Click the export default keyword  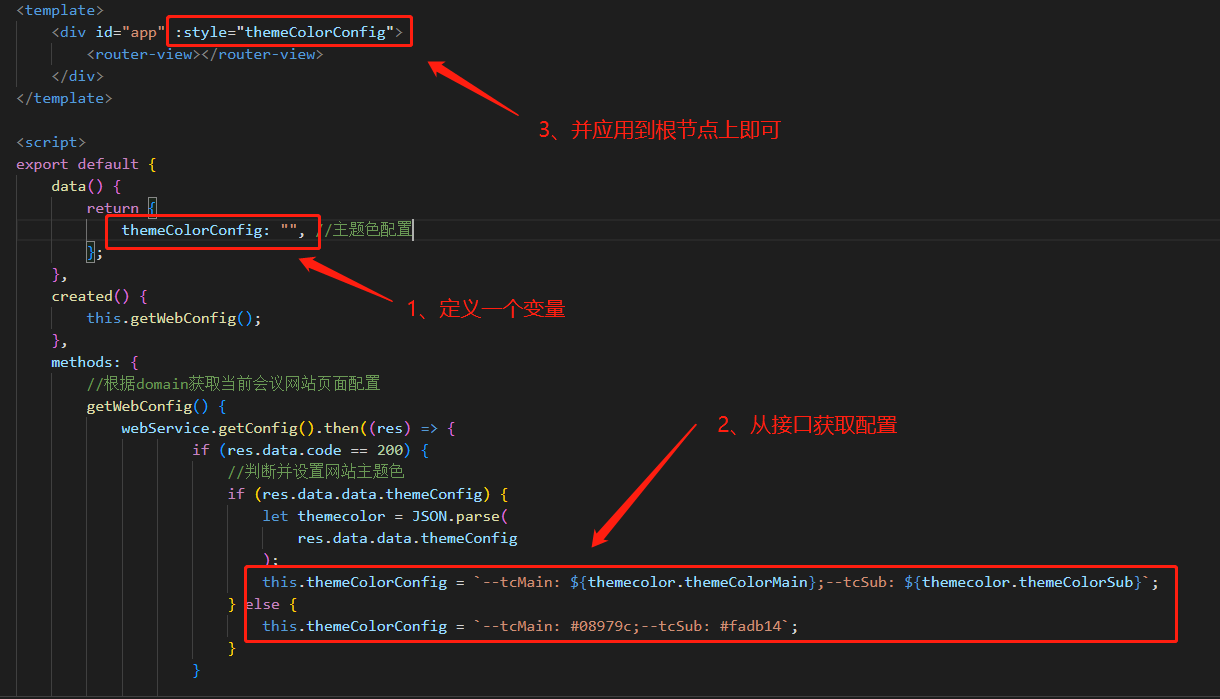point(76,163)
